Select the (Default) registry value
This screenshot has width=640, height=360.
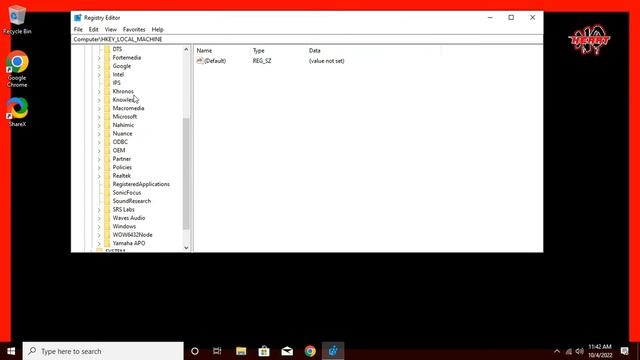tap(211, 61)
